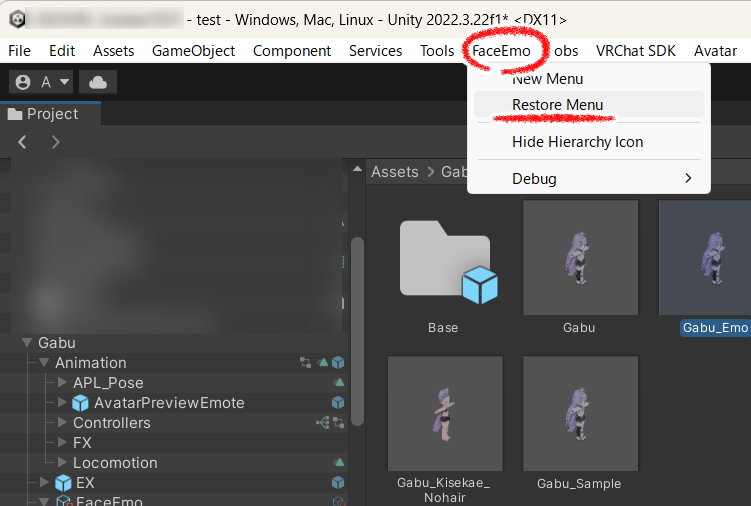Click New Menu in FaceEmo dropdown
The width and height of the screenshot is (751, 506).
pos(547,78)
